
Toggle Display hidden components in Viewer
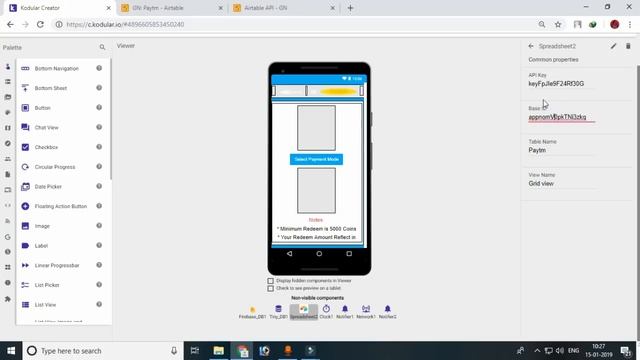pos(270,281)
